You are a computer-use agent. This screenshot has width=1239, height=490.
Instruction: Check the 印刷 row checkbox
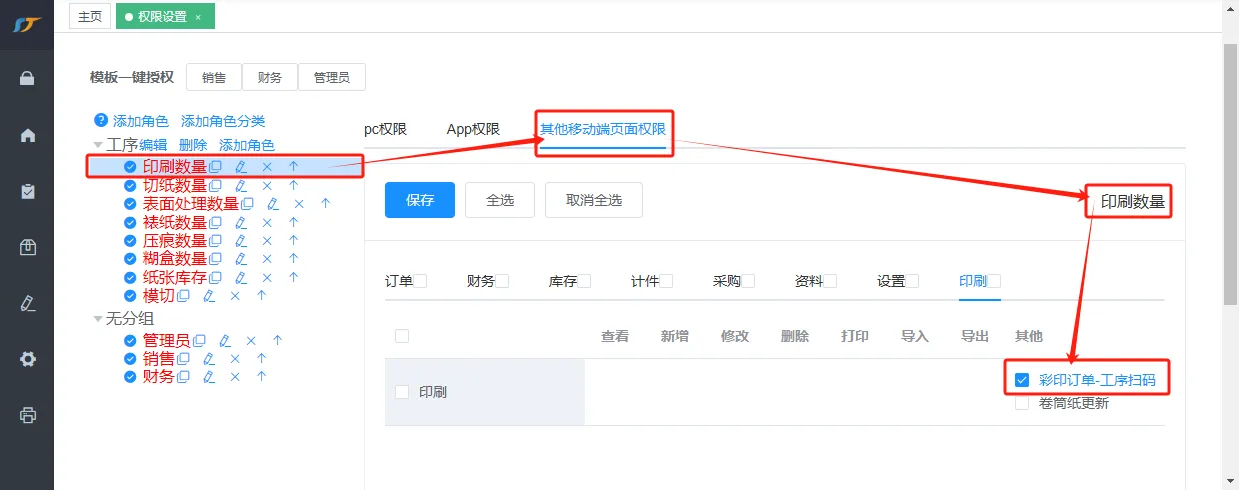click(402, 392)
